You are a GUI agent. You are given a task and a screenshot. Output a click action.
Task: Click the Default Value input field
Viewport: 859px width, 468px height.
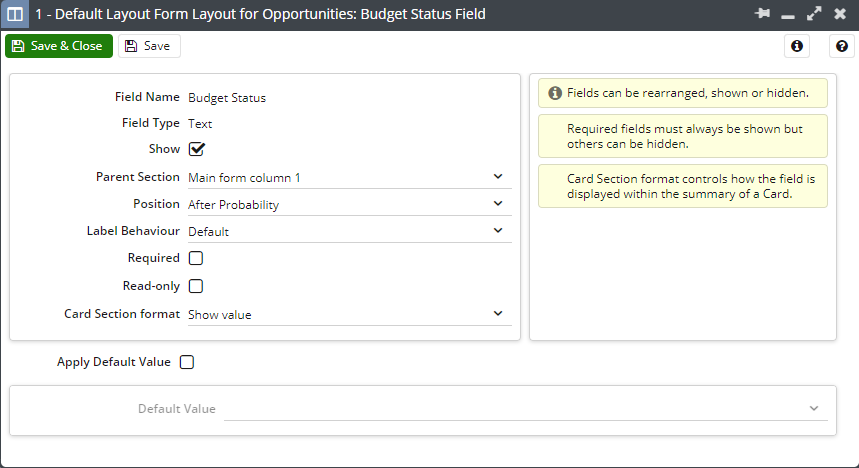[525, 409]
